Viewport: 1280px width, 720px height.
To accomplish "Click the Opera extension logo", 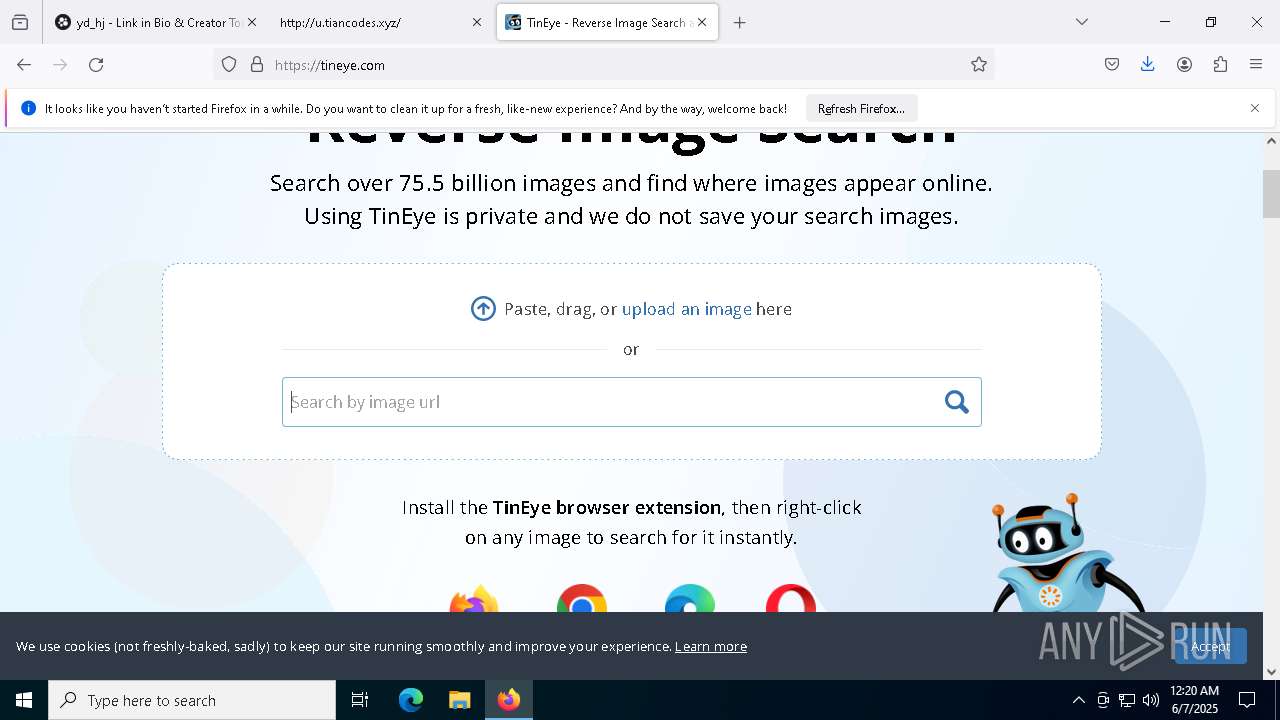I will pyautogui.click(x=791, y=598).
